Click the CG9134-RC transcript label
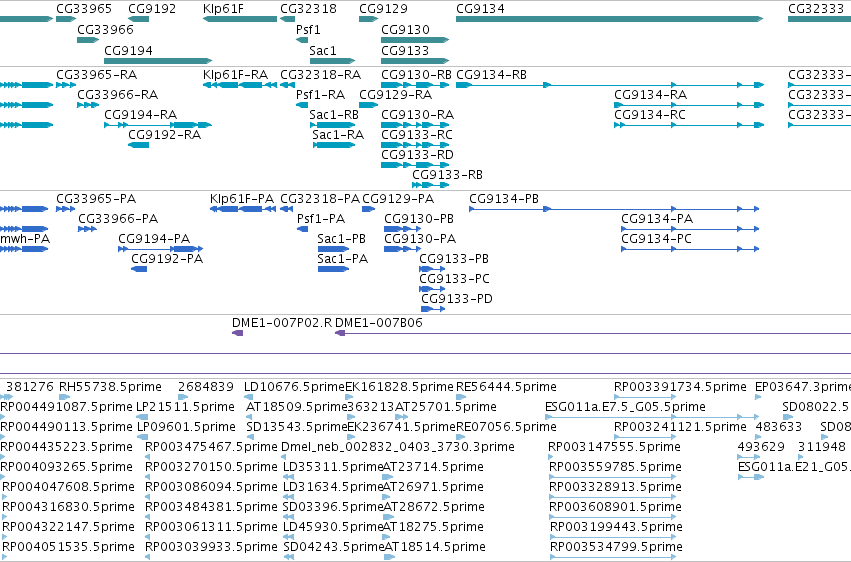This screenshot has height=562, width=851. [x=650, y=114]
